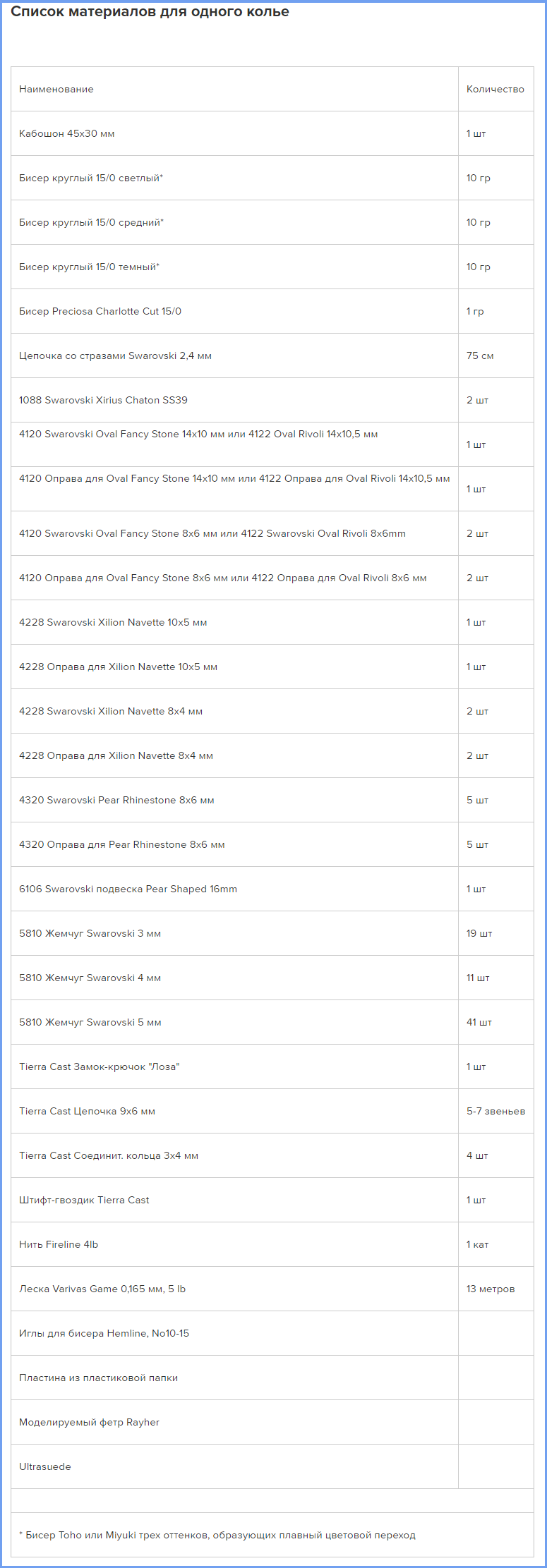Click the 19 шт quantity value
Image resolution: width=547 pixels, height=1568 pixels.
pos(479,934)
